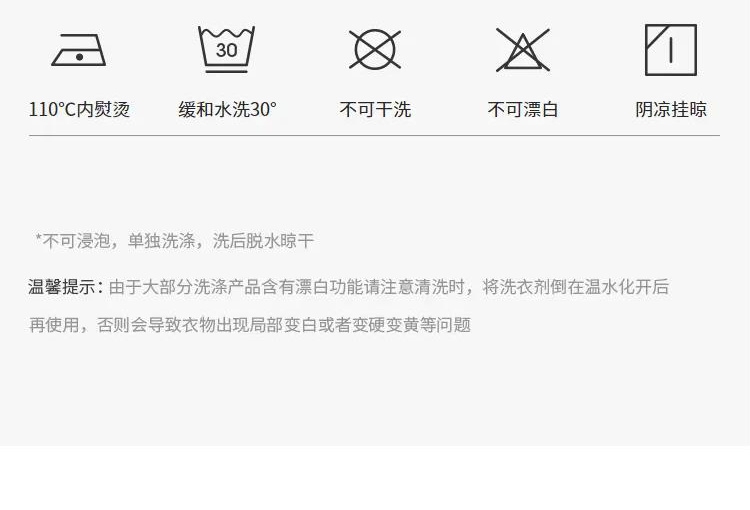Screen dimensions: 750x510
Task: Click the vertical line inside drying square
Action: tap(671, 51)
